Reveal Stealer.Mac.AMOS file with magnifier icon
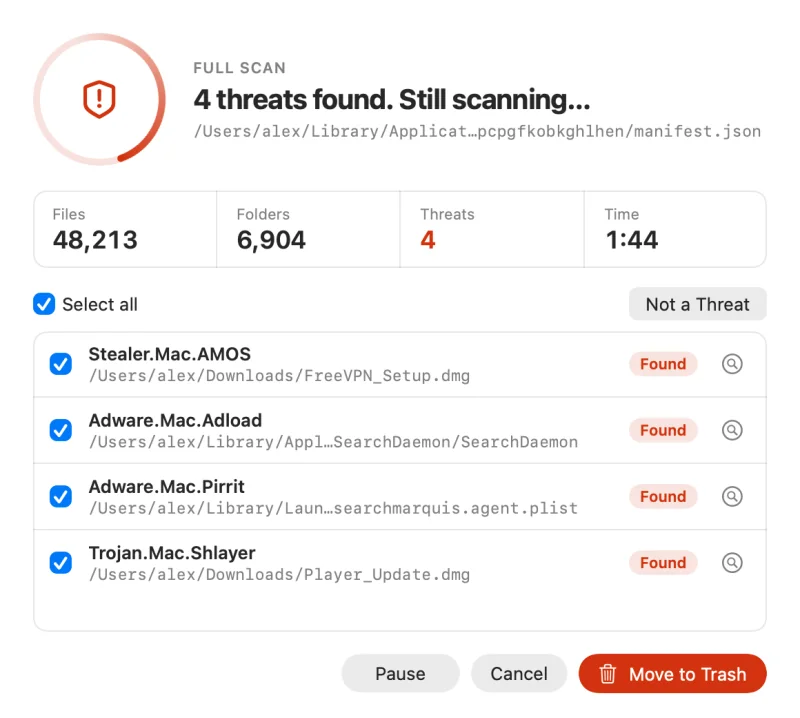 click(732, 364)
